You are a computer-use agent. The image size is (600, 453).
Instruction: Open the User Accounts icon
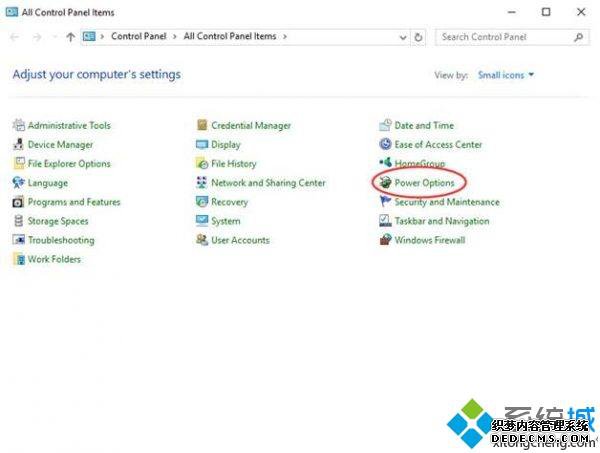202,240
